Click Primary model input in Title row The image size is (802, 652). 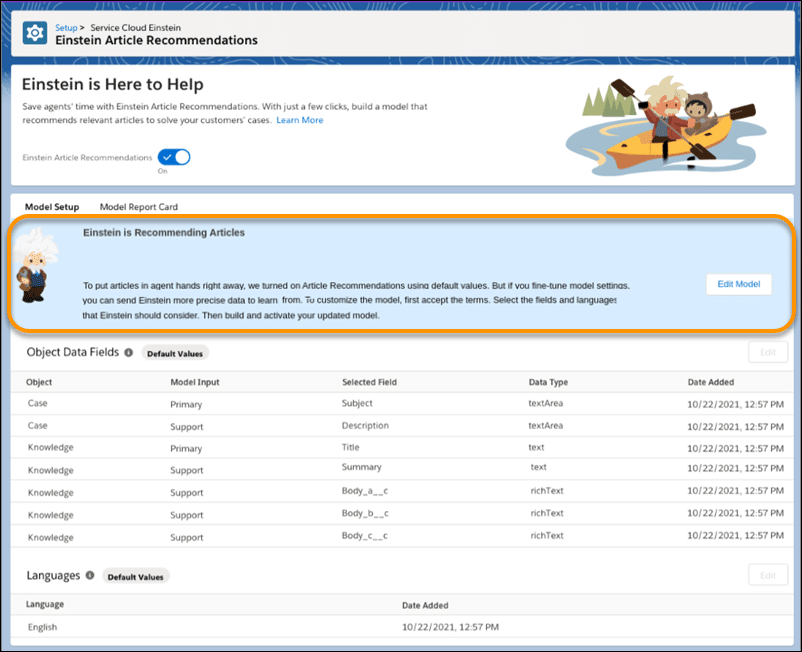coord(186,448)
